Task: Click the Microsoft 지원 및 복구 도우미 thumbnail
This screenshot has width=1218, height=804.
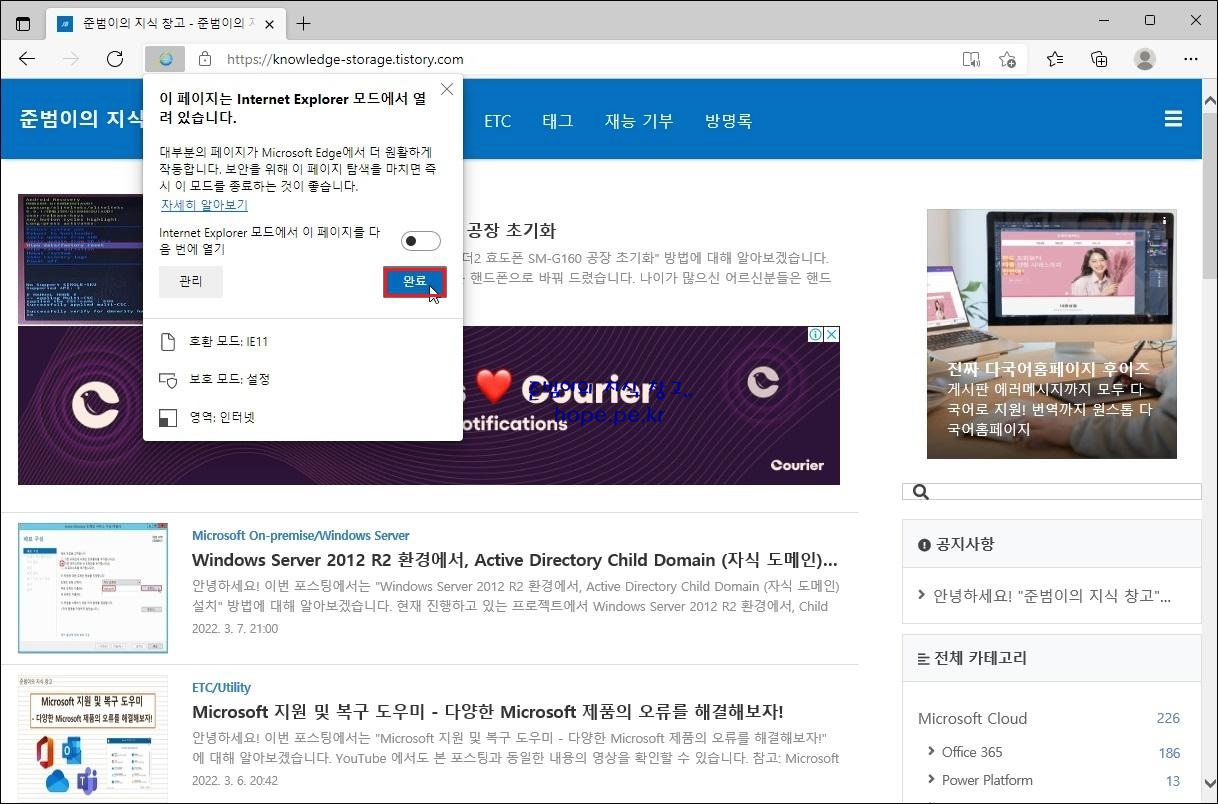Action: 93,739
